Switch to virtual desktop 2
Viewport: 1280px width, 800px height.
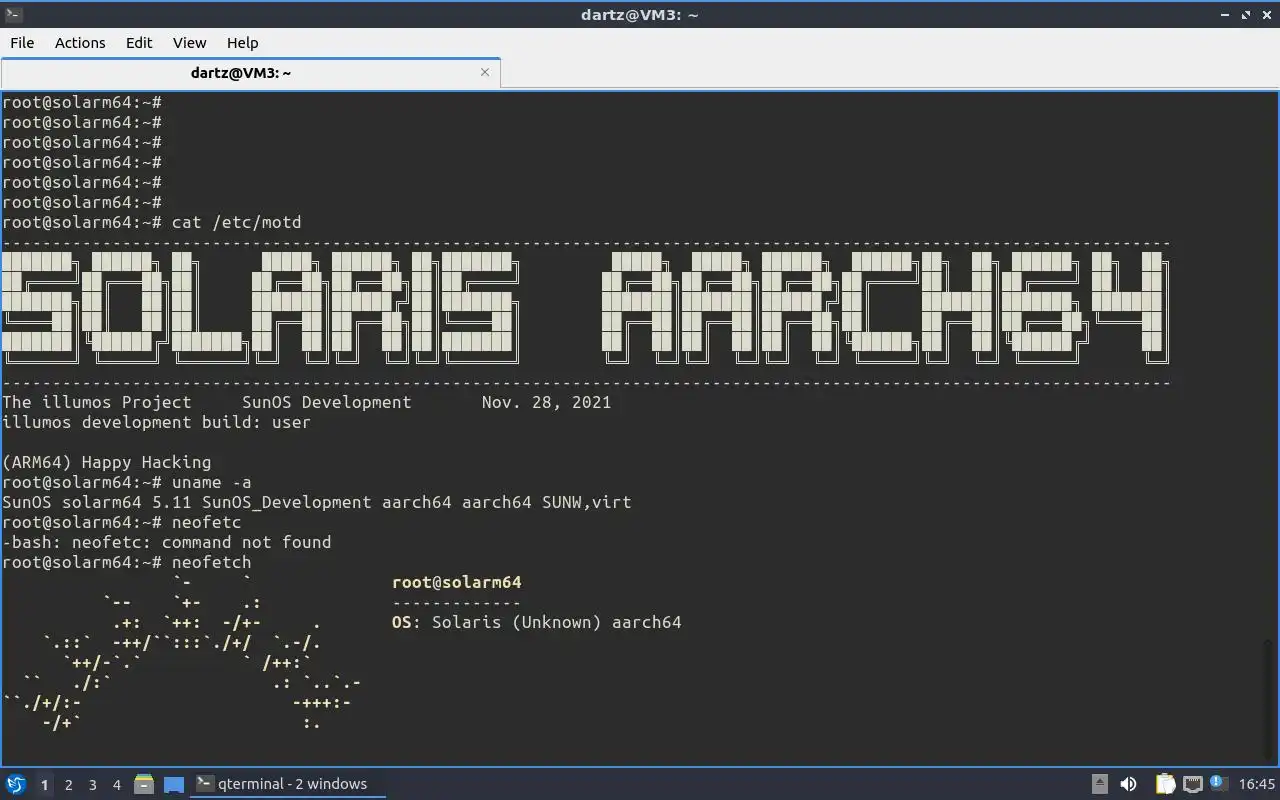tap(68, 785)
